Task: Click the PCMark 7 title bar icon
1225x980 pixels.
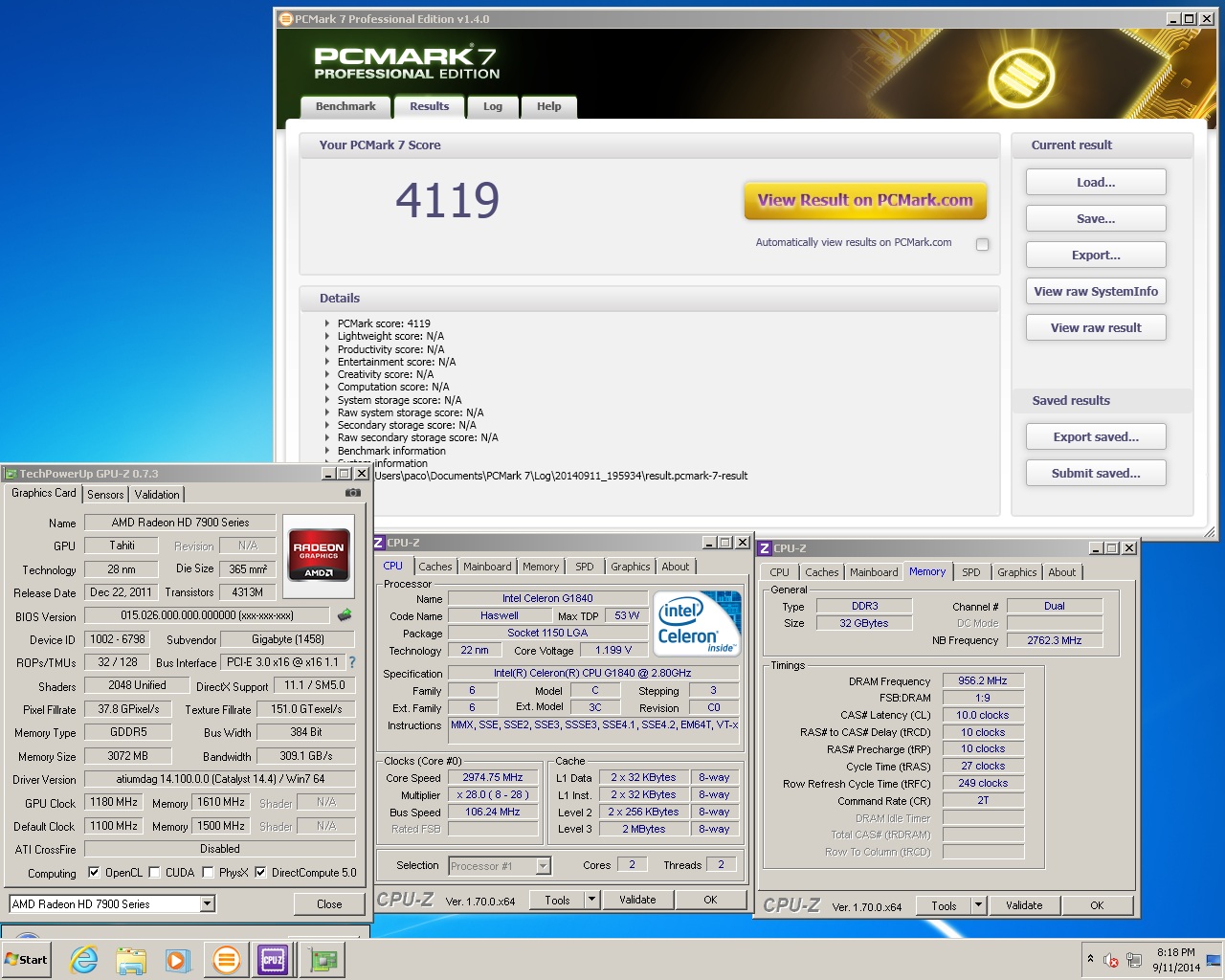Action: click(285, 19)
